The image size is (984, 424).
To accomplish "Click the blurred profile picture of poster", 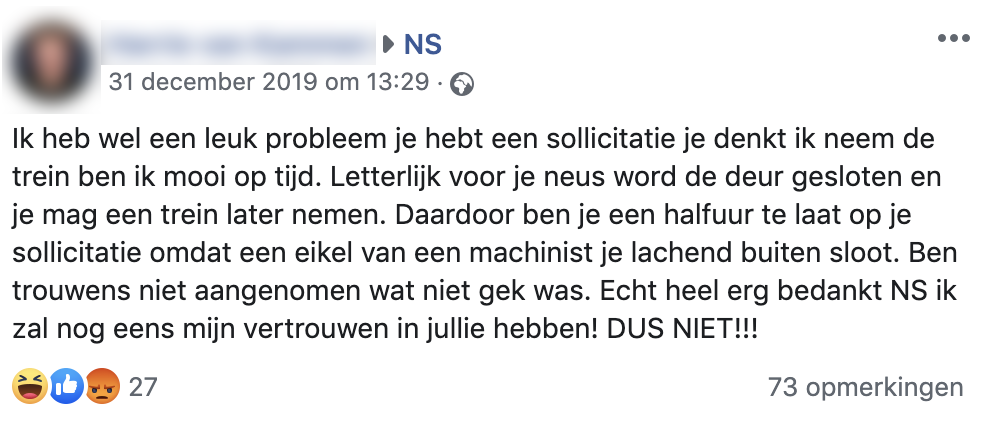I will coord(54,59).
